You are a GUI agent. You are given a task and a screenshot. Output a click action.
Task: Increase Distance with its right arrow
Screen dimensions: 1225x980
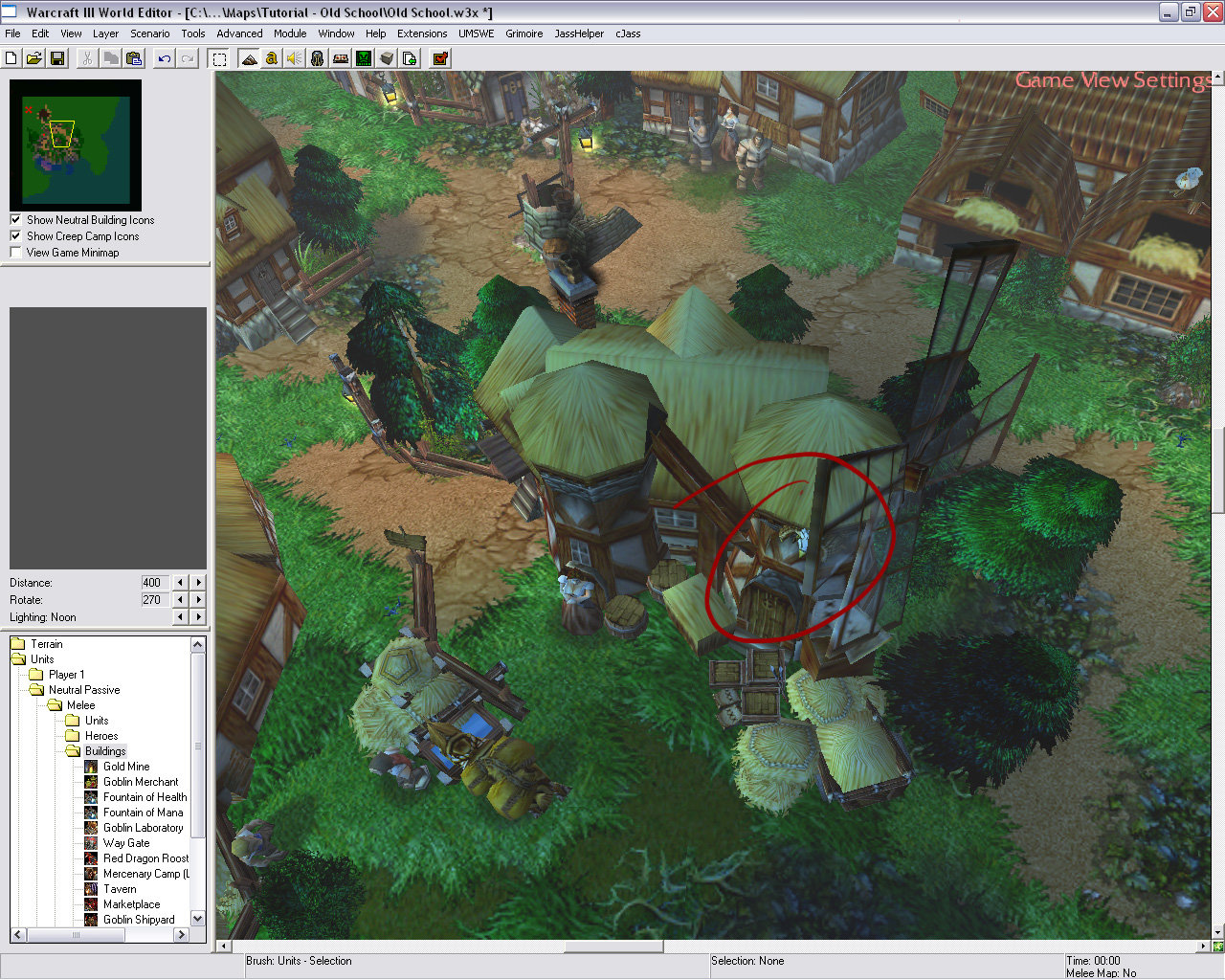(198, 583)
